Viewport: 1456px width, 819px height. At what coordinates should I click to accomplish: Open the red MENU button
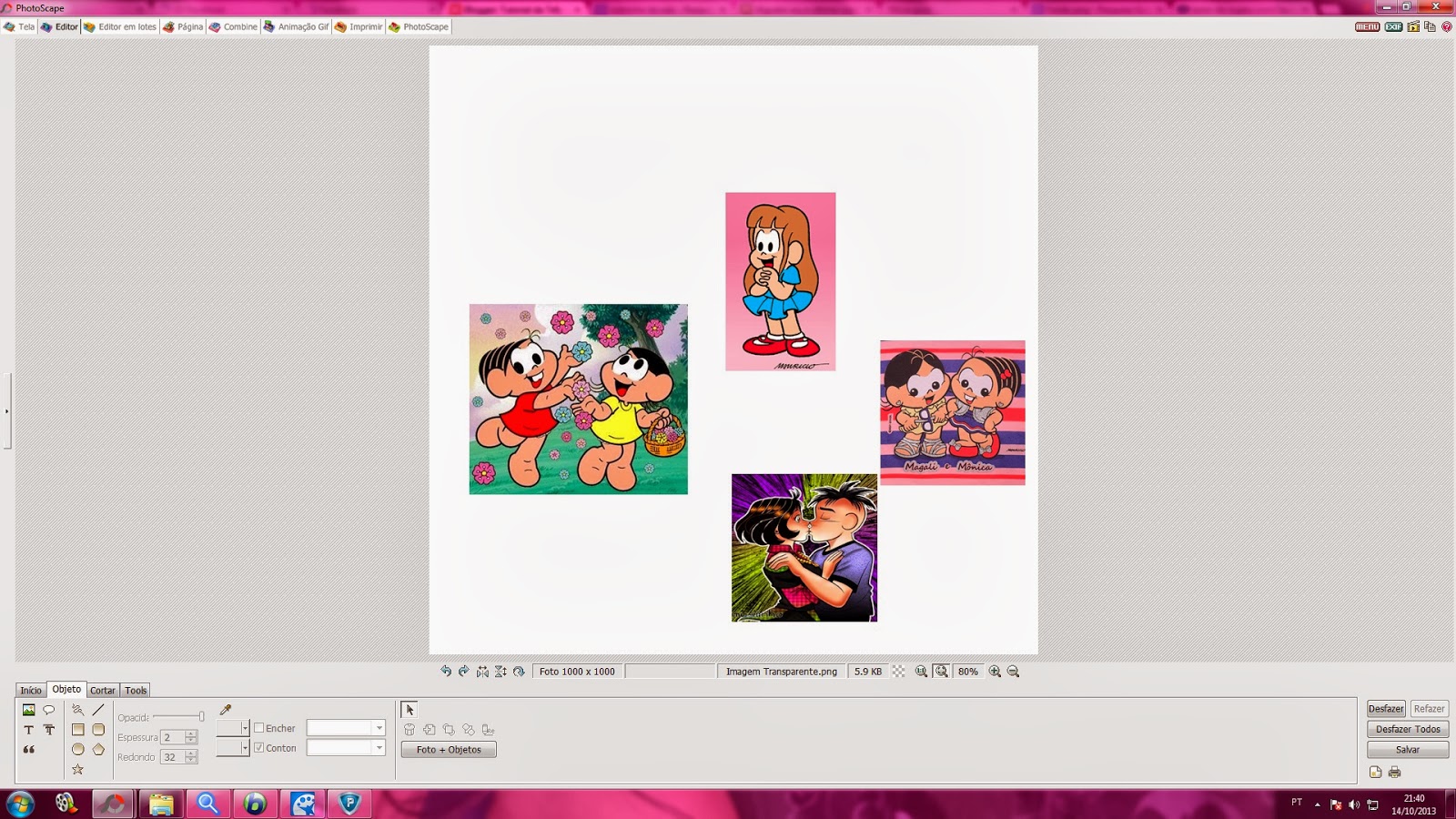pyautogui.click(x=1367, y=26)
